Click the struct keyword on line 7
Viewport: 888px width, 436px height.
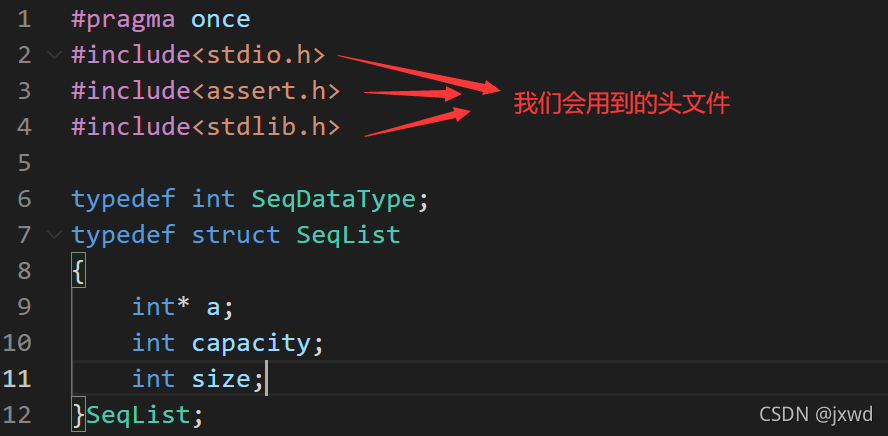tap(236, 235)
